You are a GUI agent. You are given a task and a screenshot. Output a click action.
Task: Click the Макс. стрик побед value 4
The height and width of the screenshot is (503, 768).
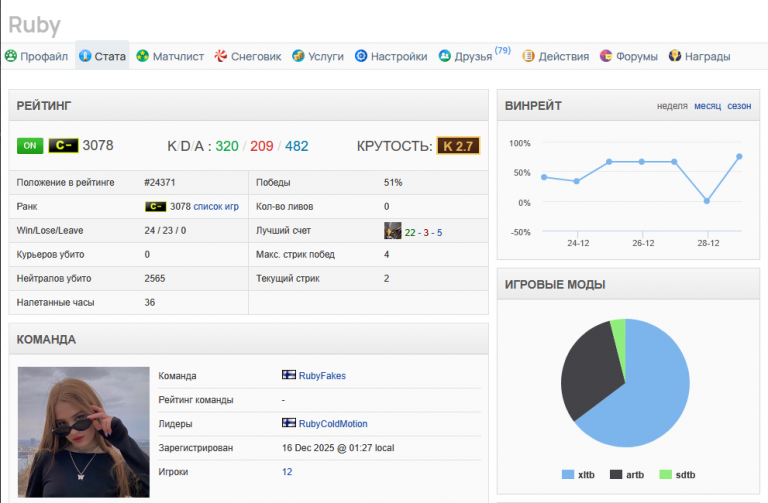(x=386, y=255)
